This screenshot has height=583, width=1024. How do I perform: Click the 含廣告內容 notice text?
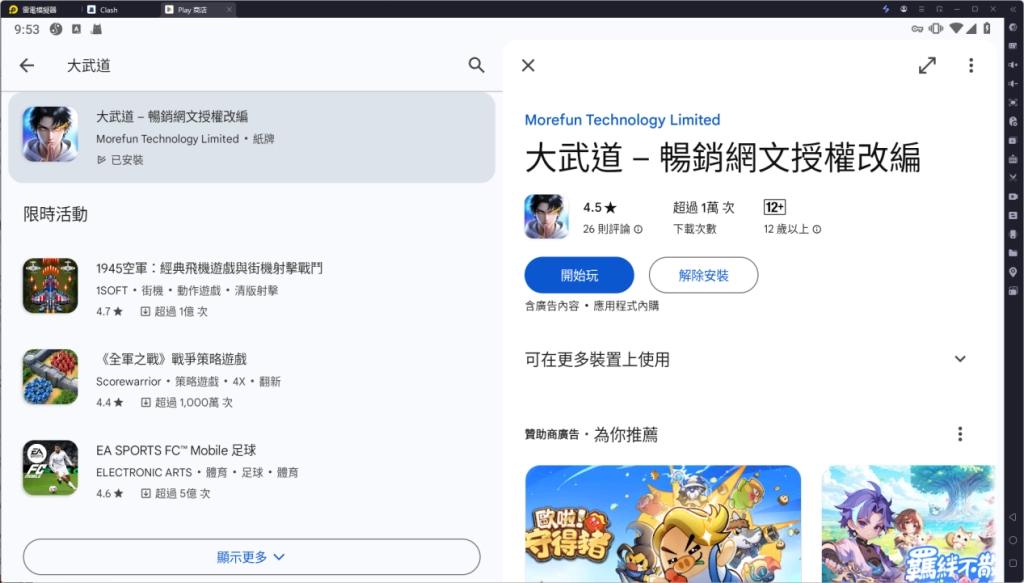click(x=552, y=306)
